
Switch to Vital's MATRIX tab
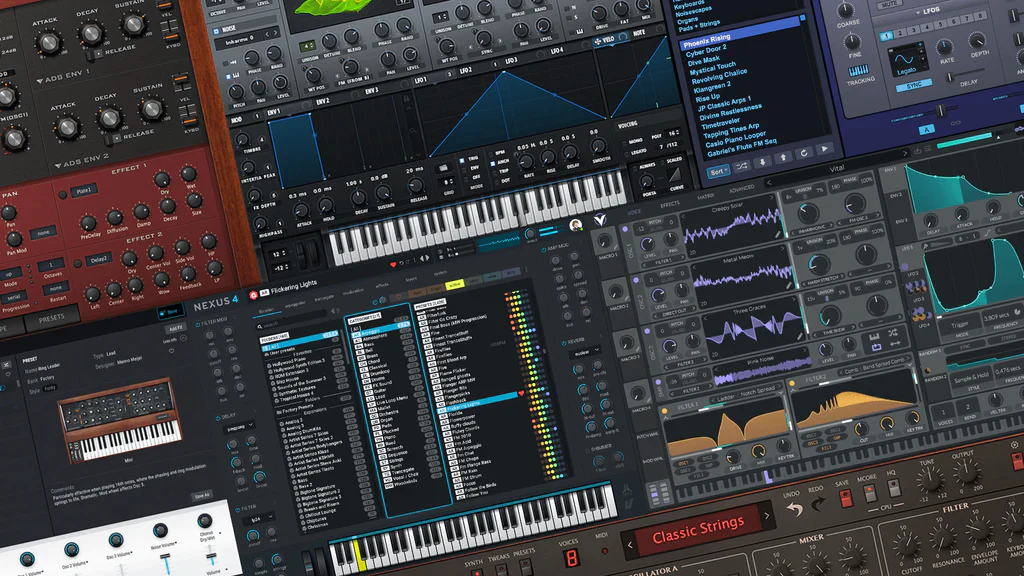coord(705,196)
